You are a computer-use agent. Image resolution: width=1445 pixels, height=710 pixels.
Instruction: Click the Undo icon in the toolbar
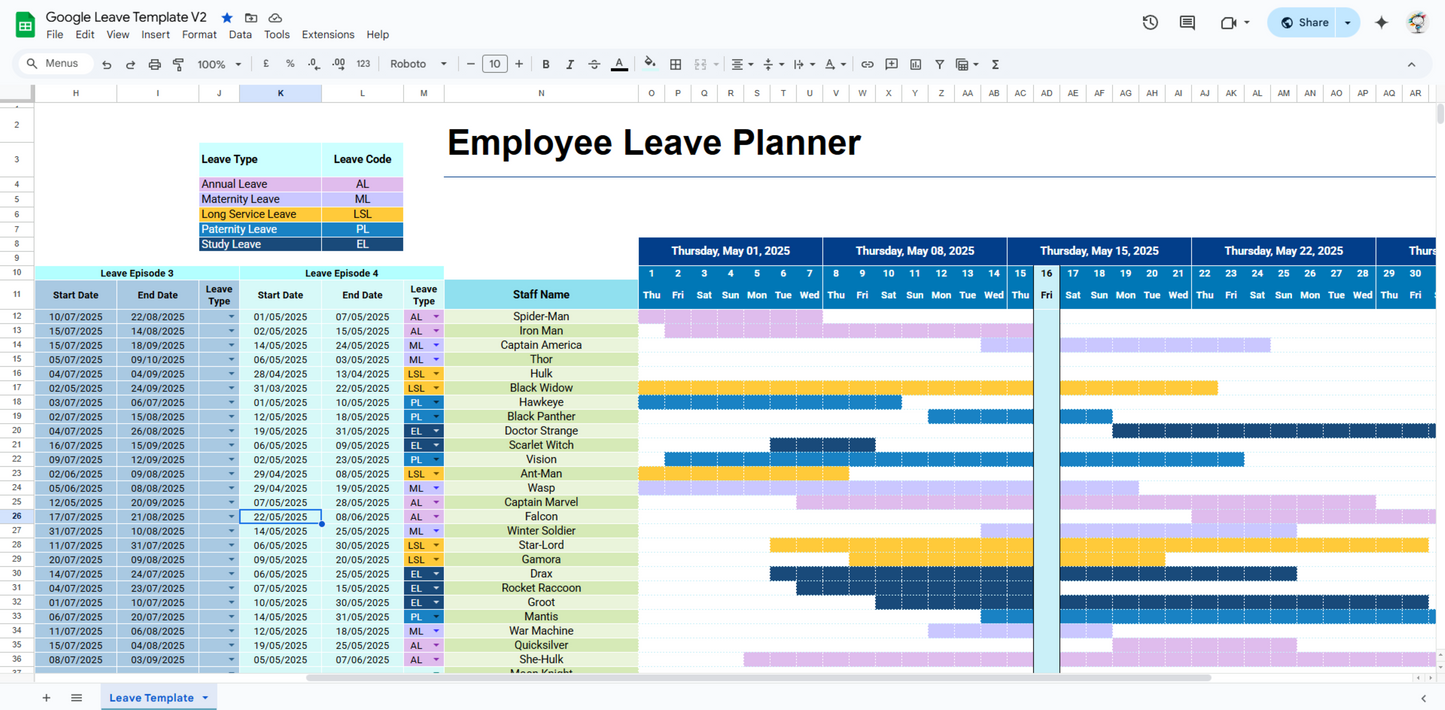[x=106, y=64]
